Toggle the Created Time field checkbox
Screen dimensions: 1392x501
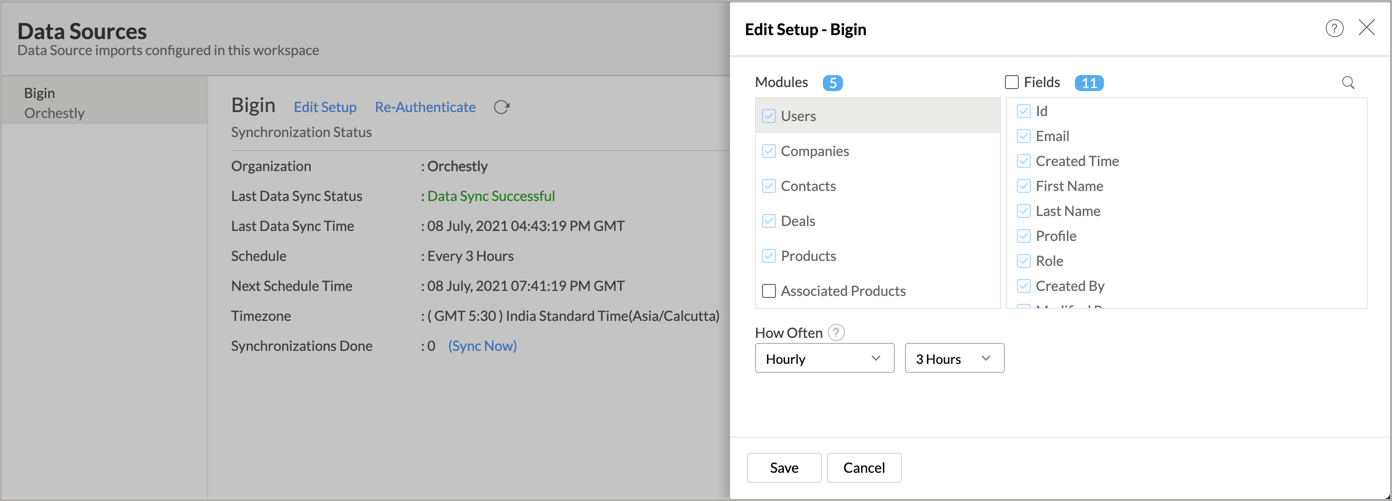1024,161
